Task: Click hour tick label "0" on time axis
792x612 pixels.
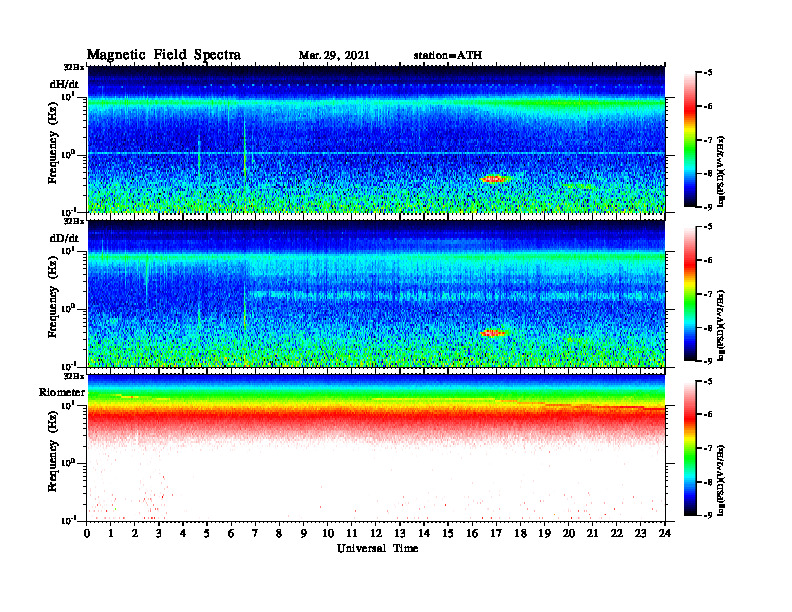Action: 87,533
